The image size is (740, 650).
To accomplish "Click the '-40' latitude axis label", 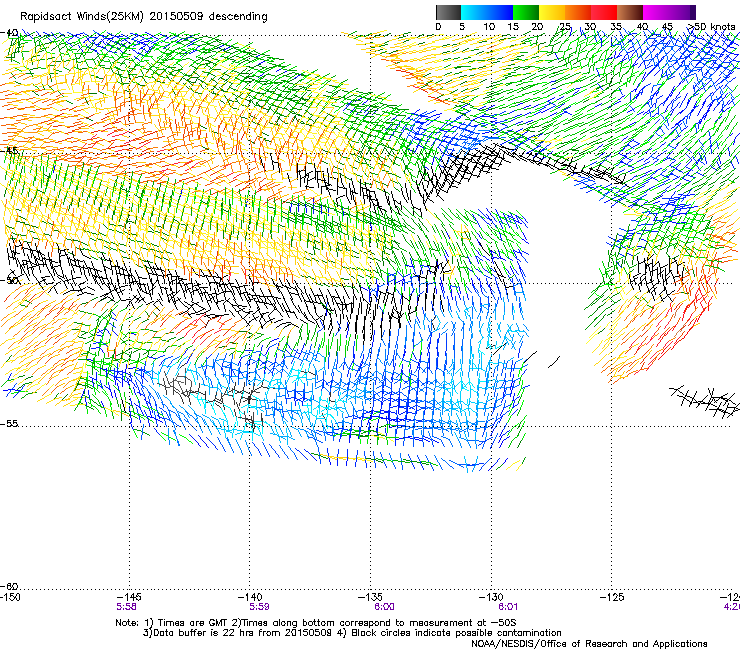I will point(9,33).
